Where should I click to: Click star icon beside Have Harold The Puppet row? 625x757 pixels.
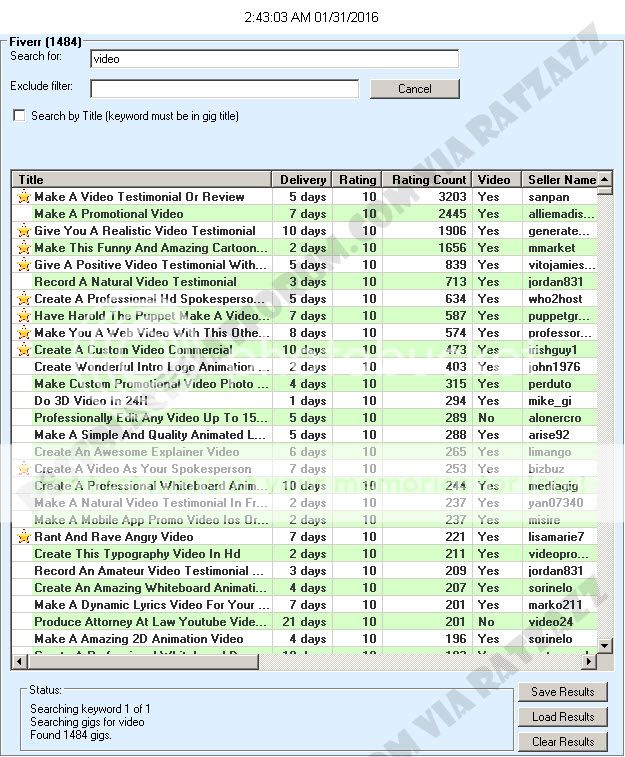pos(24,316)
